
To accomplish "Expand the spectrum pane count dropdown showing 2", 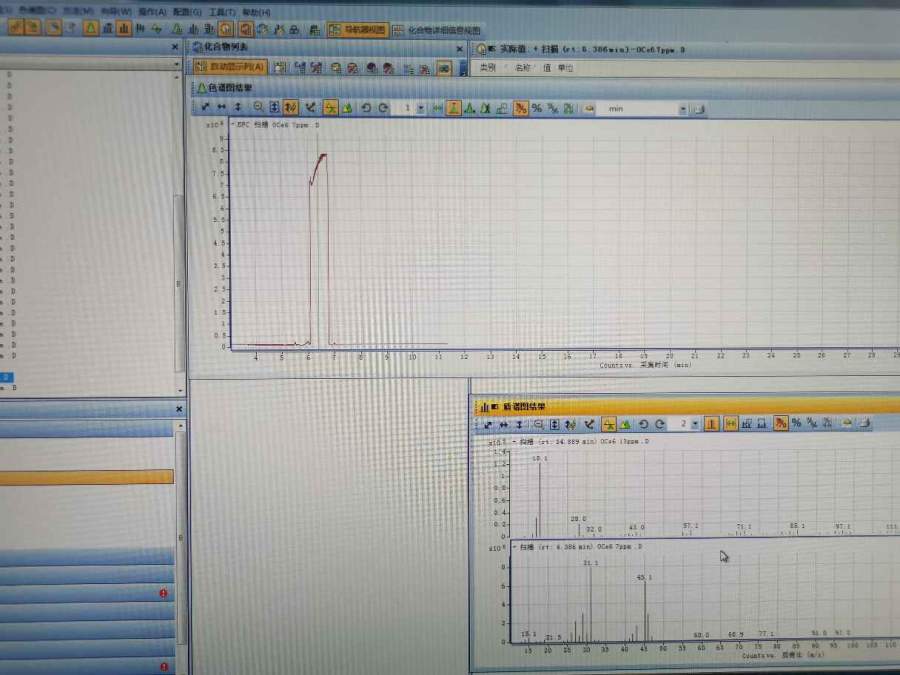I will pyautogui.click(x=696, y=423).
